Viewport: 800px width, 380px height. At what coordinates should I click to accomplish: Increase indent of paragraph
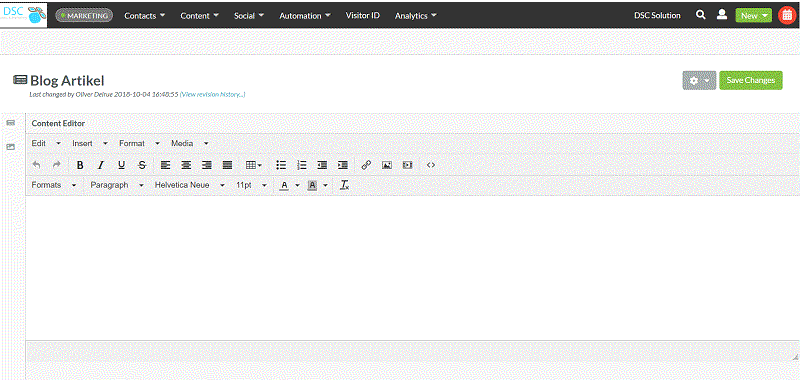point(343,165)
